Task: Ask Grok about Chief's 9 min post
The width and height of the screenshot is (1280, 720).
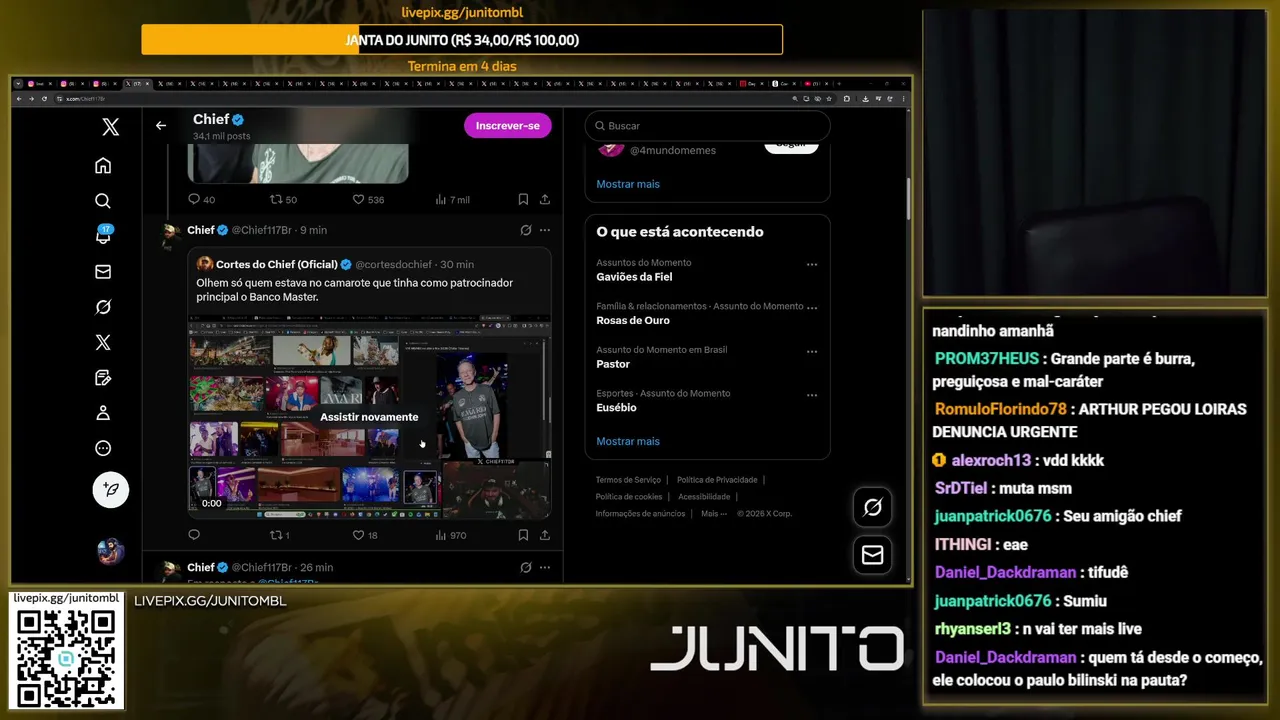Action: (525, 230)
